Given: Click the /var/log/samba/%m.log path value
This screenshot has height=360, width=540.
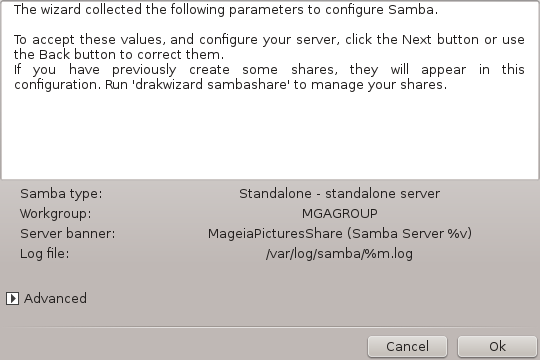Looking at the screenshot, I should (x=340, y=254).
